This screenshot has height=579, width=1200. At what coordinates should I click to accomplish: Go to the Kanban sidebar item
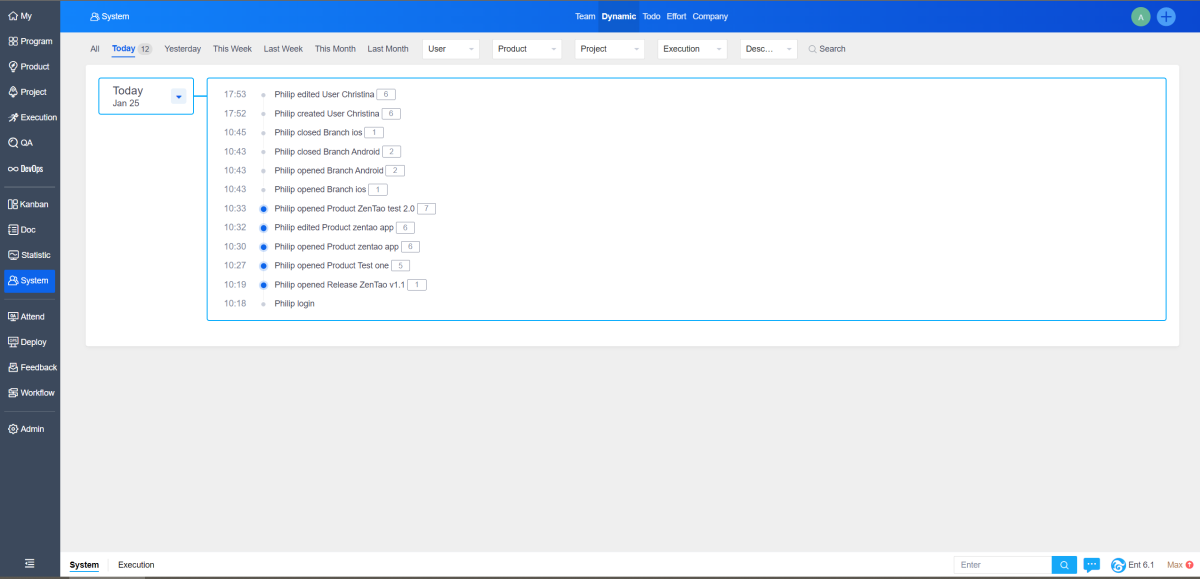29,204
